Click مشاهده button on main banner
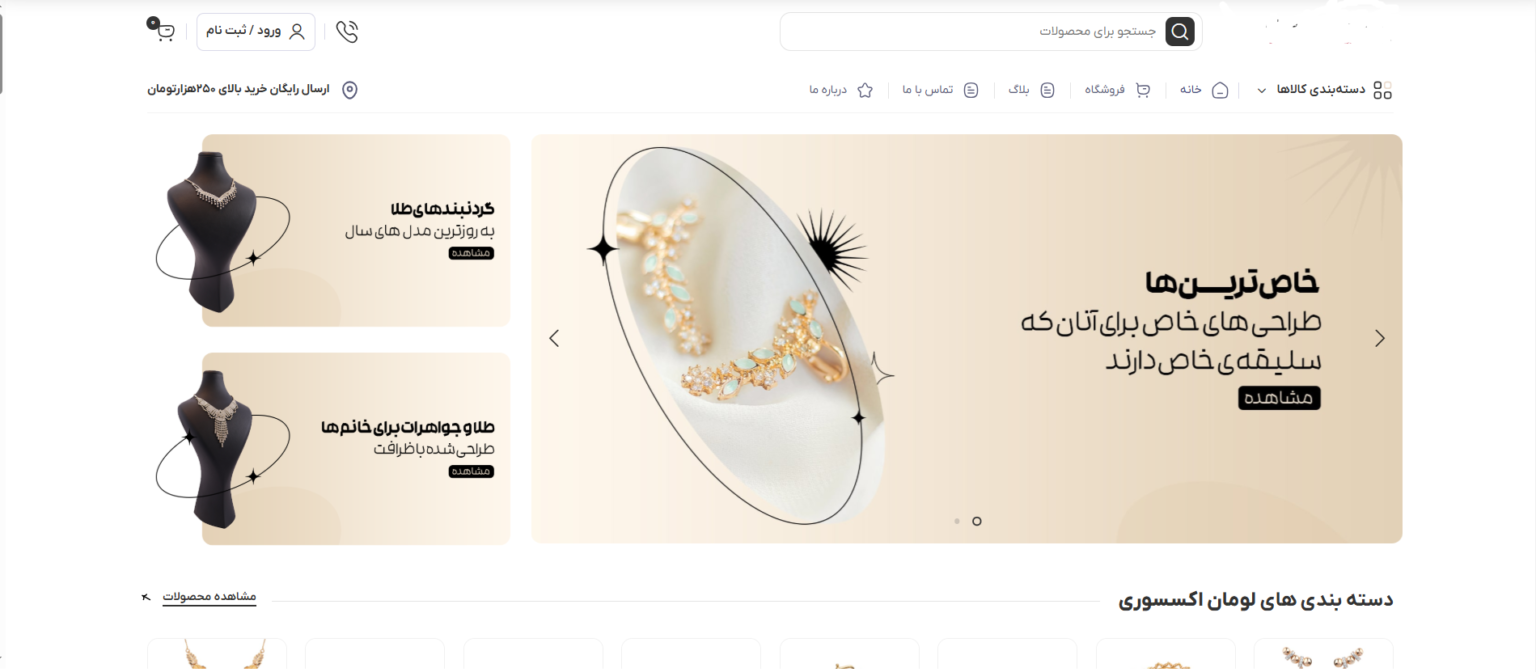 1279,398
